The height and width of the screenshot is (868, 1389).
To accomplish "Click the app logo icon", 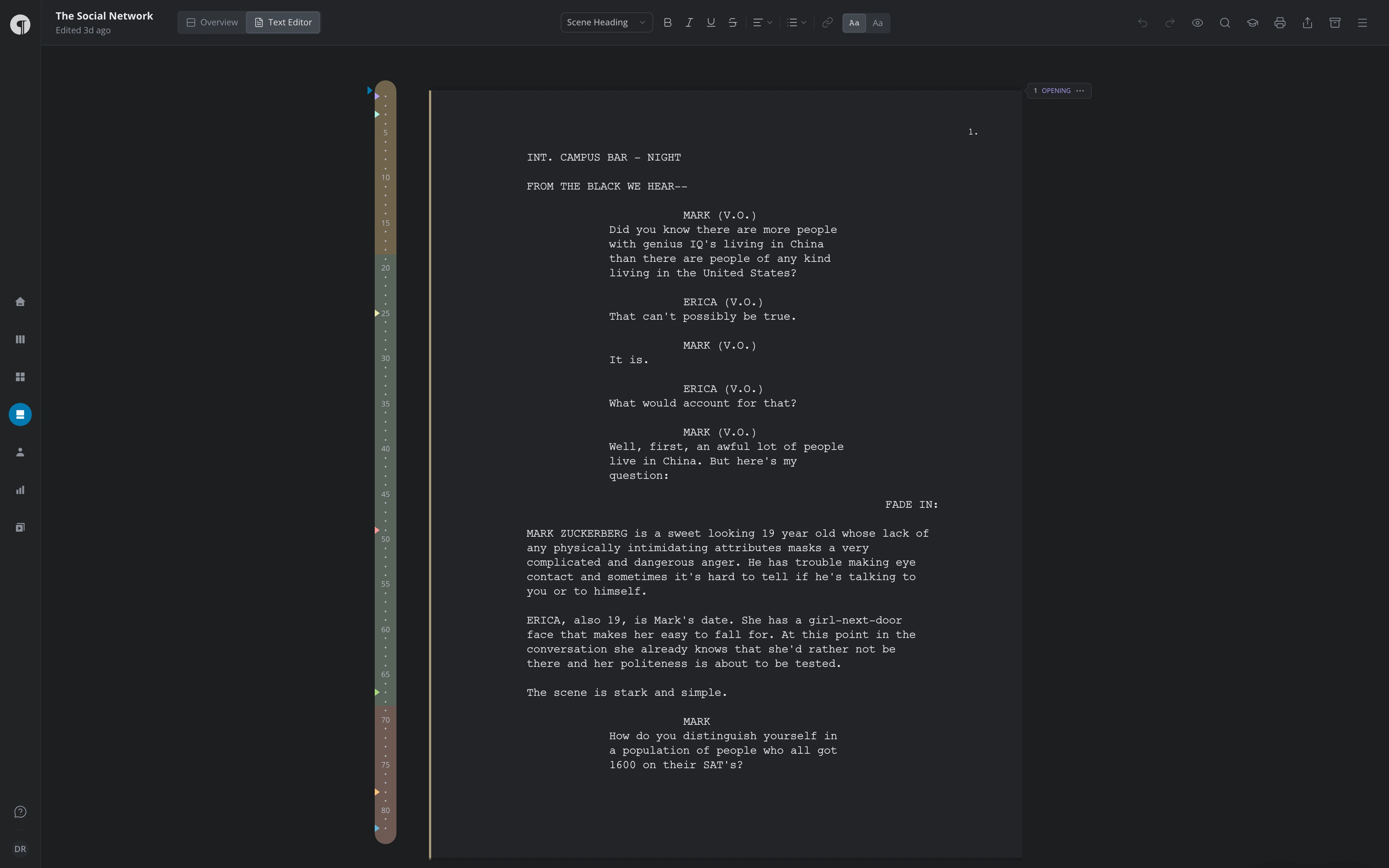I will [x=20, y=25].
